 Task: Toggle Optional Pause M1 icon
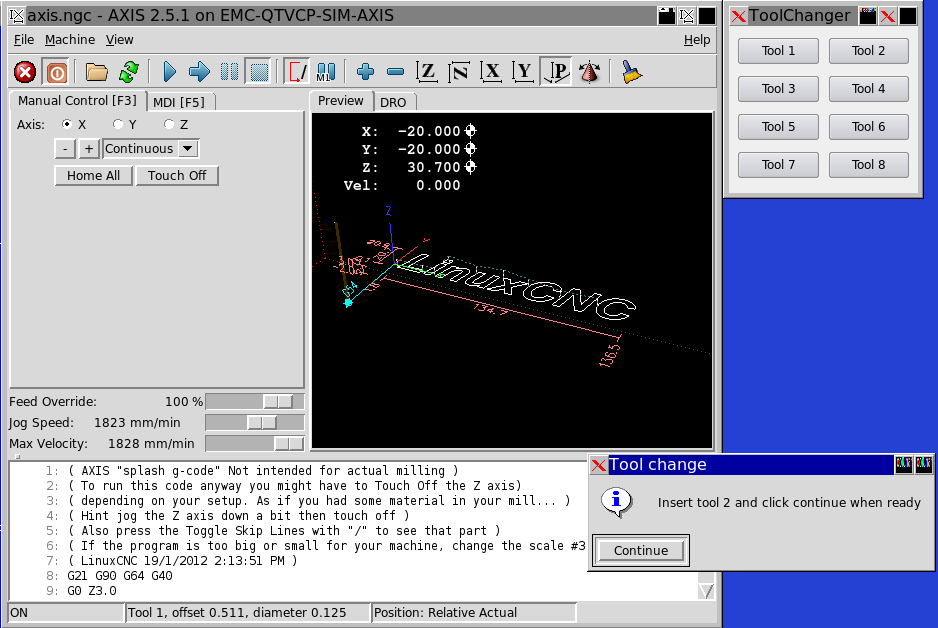pyautogui.click(x=326, y=72)
